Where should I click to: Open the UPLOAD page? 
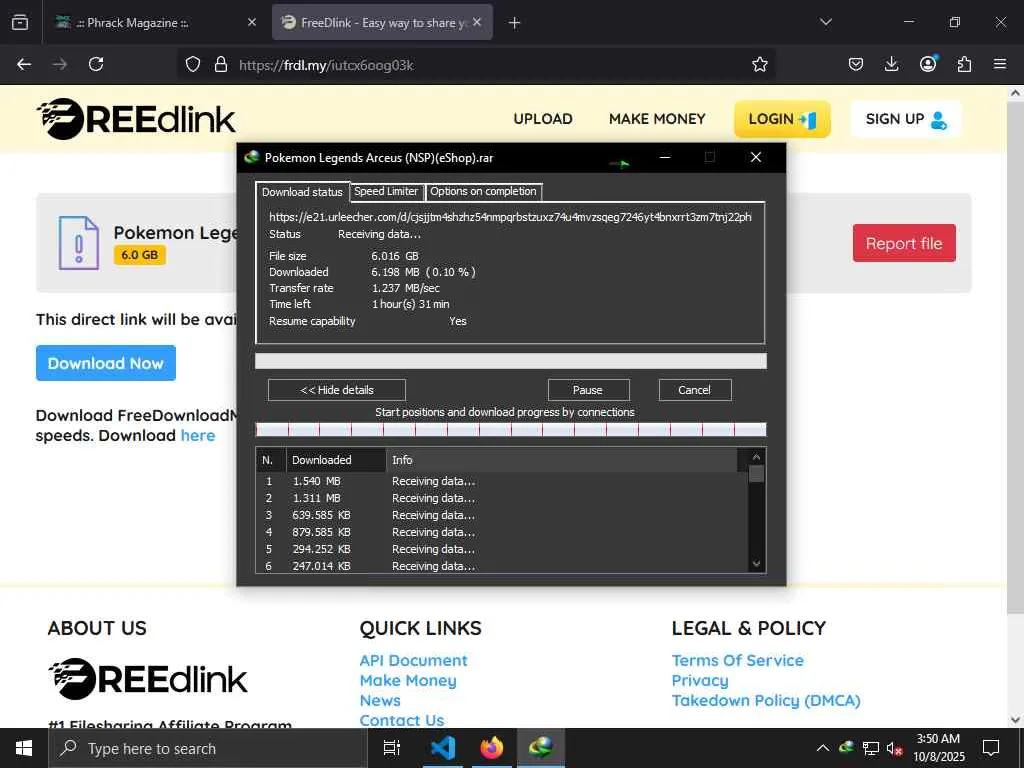pos(543,119)
